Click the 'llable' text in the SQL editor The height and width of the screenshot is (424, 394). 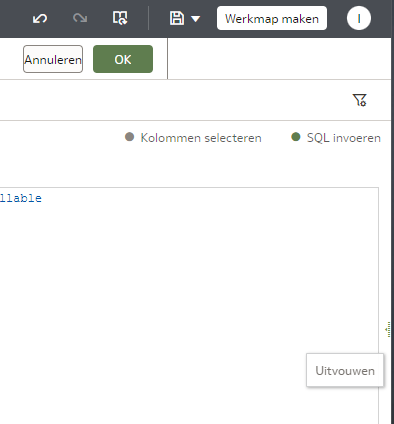21,198
